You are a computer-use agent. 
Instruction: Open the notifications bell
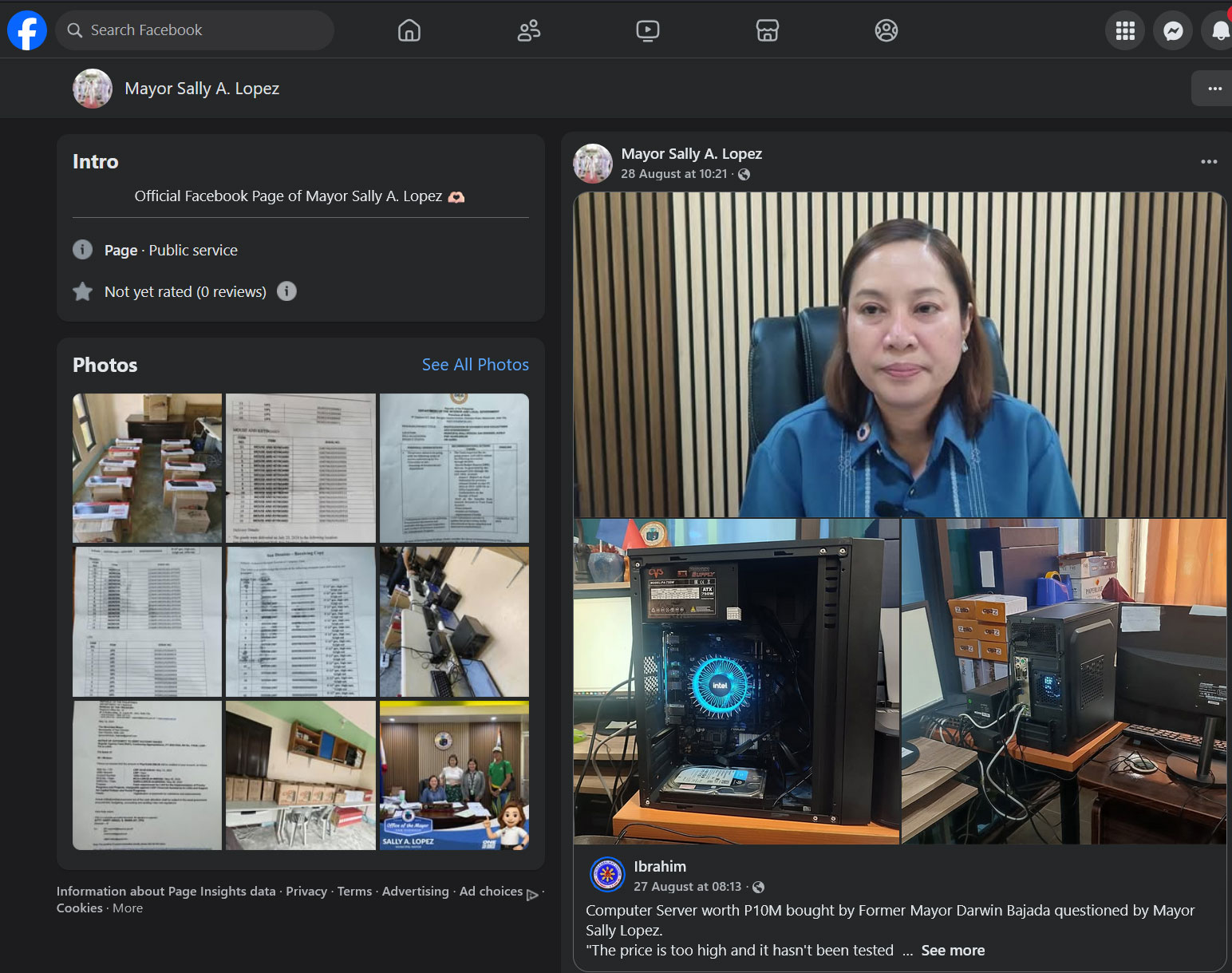coord(1218,30)
